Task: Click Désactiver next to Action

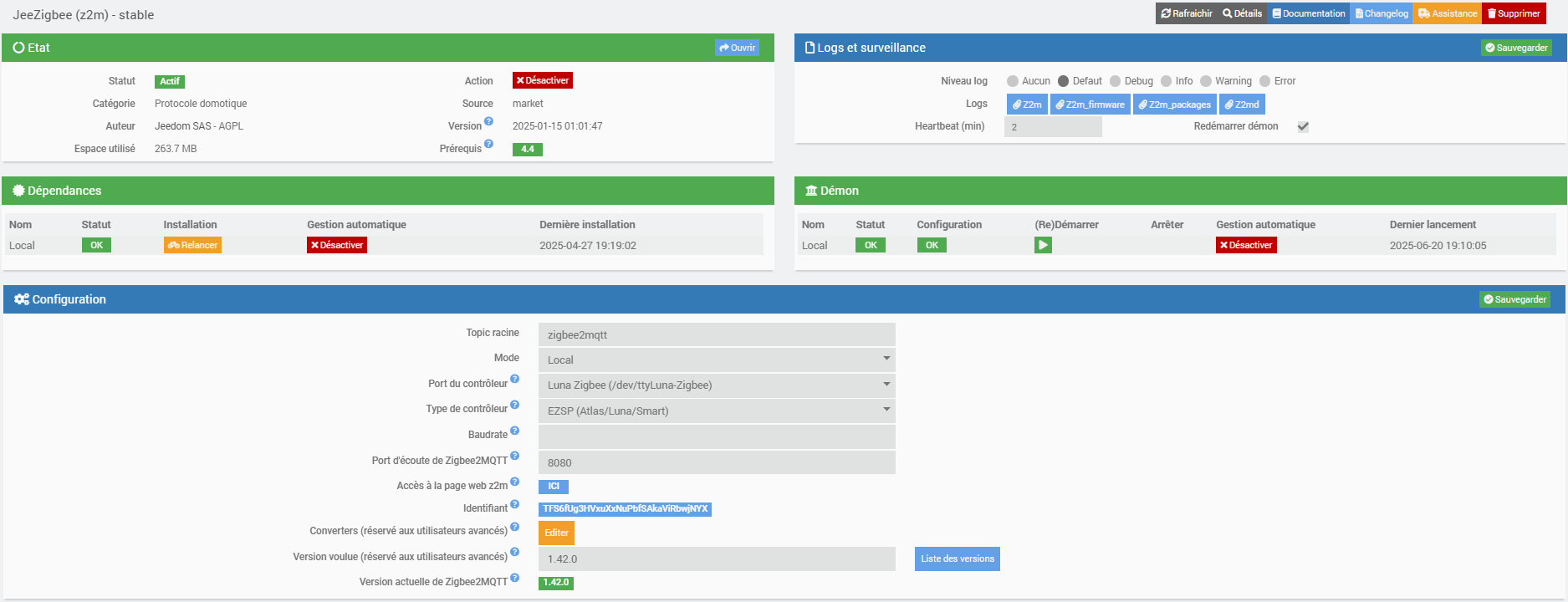Action: [543, 80]
